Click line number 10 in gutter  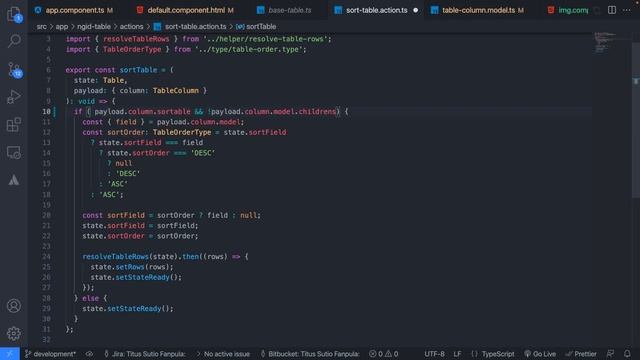(x=46, y=111)
